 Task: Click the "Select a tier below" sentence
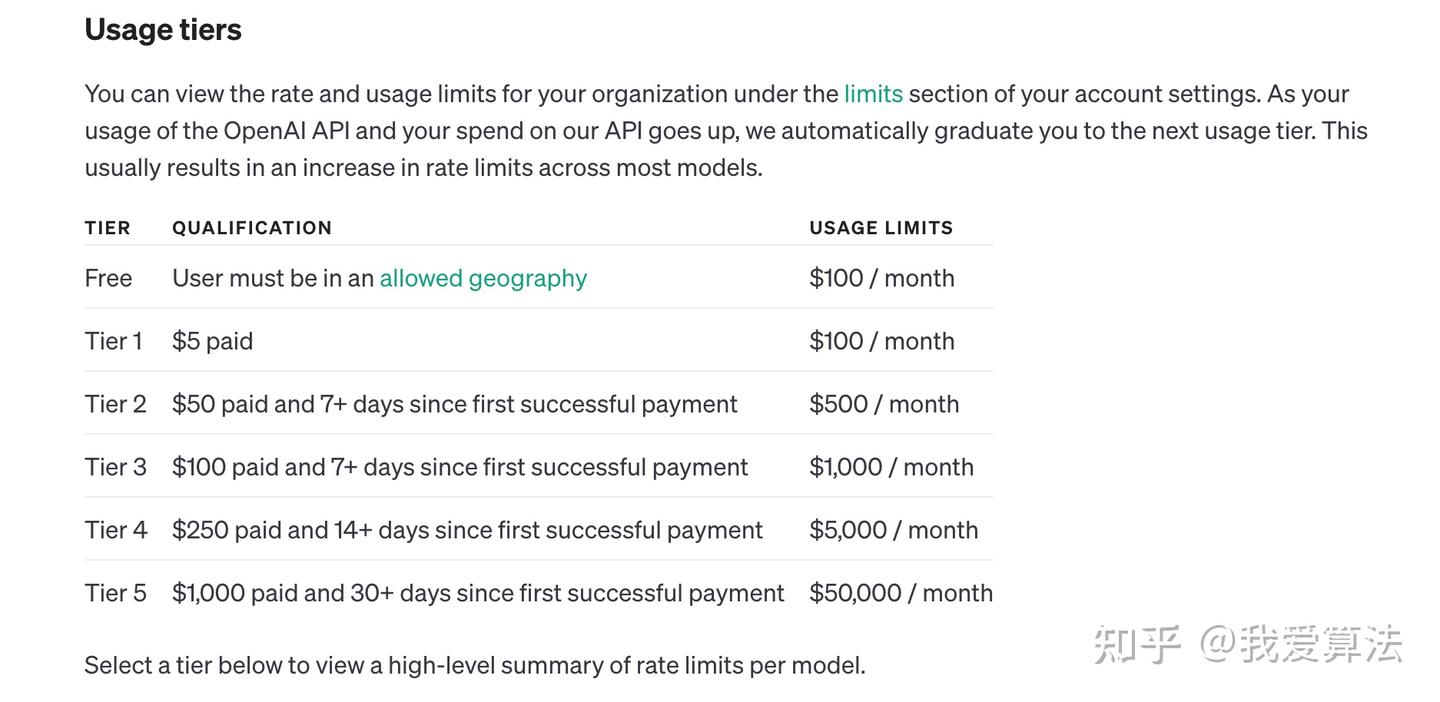(x=475, y=665)
